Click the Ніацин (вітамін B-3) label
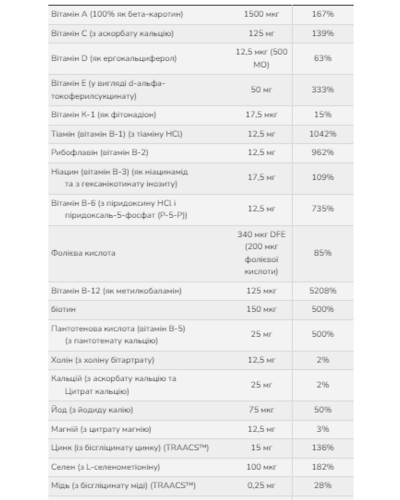 (119, 178)
